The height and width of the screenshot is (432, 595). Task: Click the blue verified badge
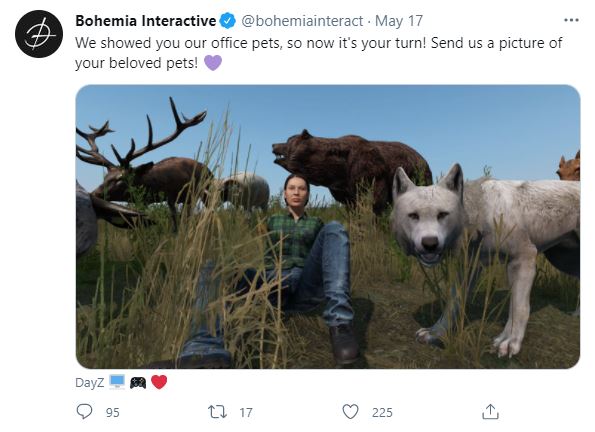(228, 21)
